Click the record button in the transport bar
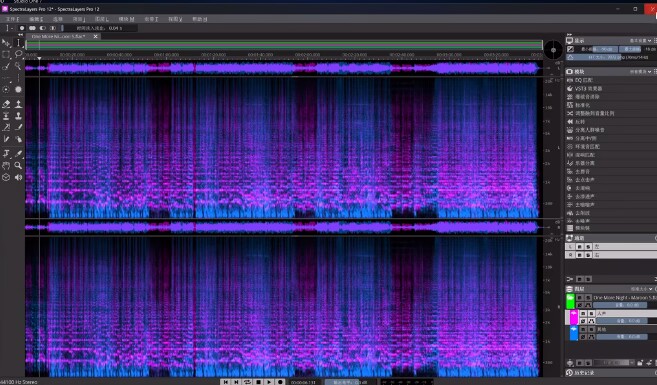Screen dimensions: 657x385 click(x=280, y=382)
